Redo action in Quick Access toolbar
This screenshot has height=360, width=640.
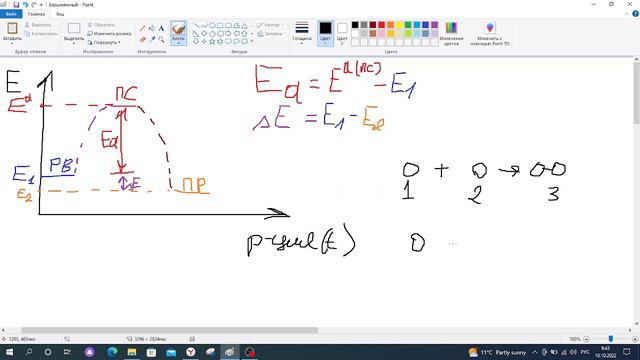34,5
